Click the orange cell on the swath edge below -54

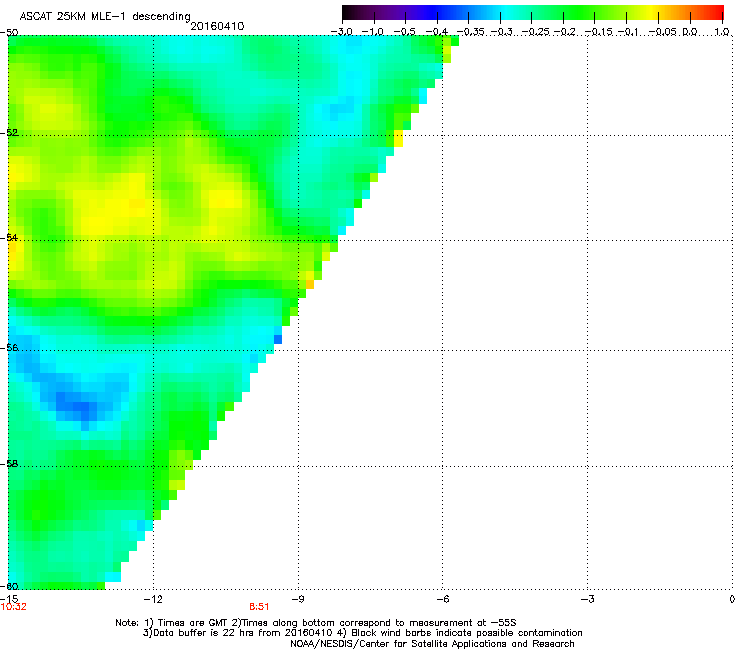(x=310, y=284)
